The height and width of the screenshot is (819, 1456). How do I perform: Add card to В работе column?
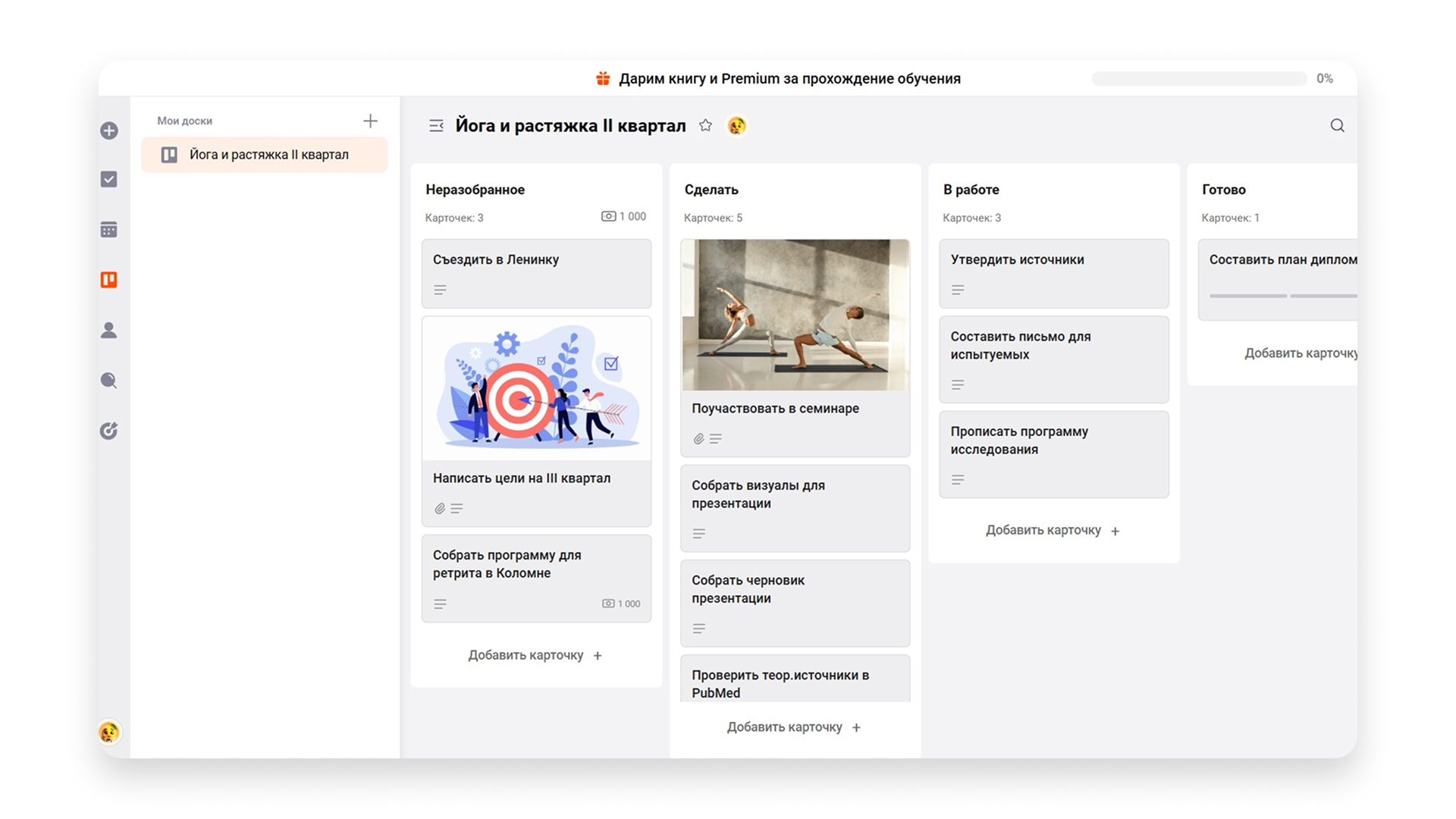(x=1053, y=530)
